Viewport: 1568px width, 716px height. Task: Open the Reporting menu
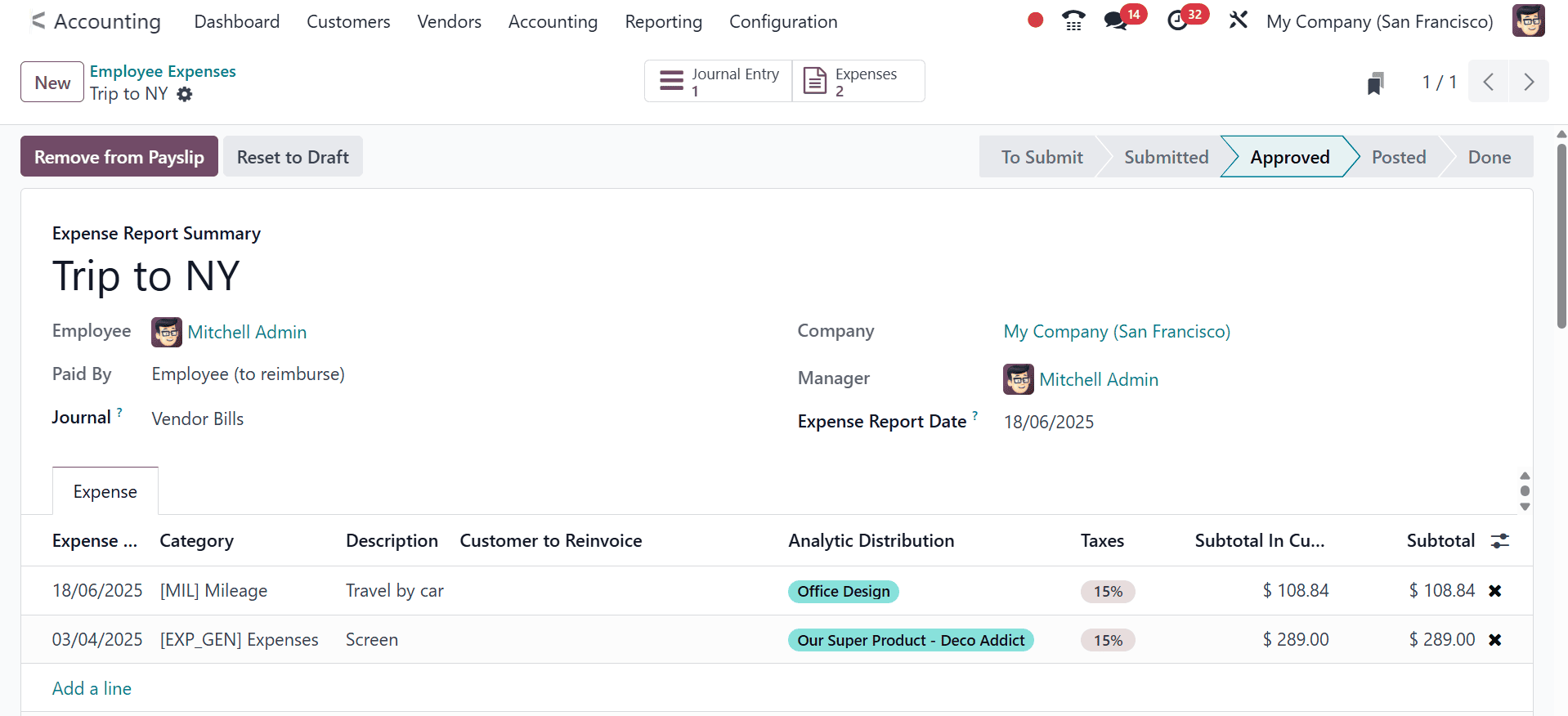coord(663,21)
